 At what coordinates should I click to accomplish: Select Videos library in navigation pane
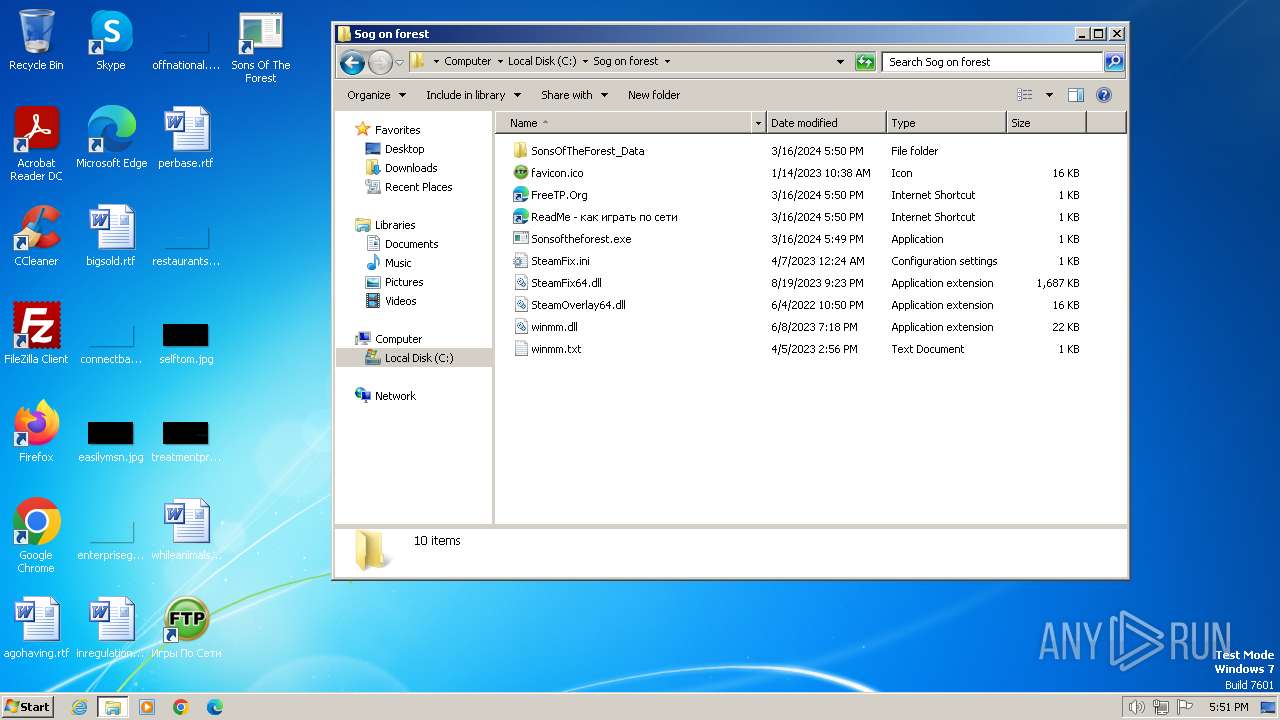pos(400,301)
